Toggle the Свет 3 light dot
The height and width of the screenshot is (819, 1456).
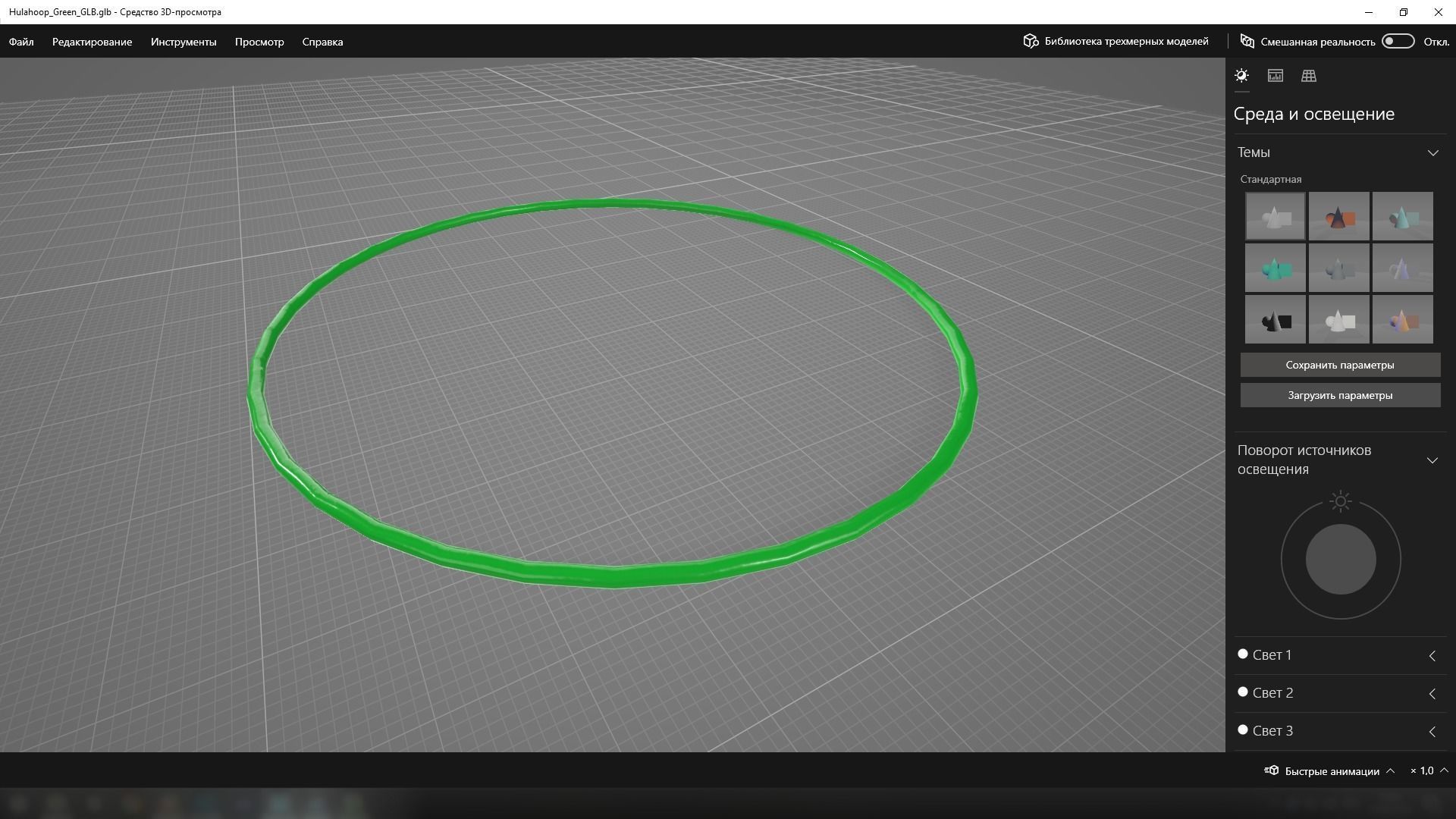(x=1242, y=730)
